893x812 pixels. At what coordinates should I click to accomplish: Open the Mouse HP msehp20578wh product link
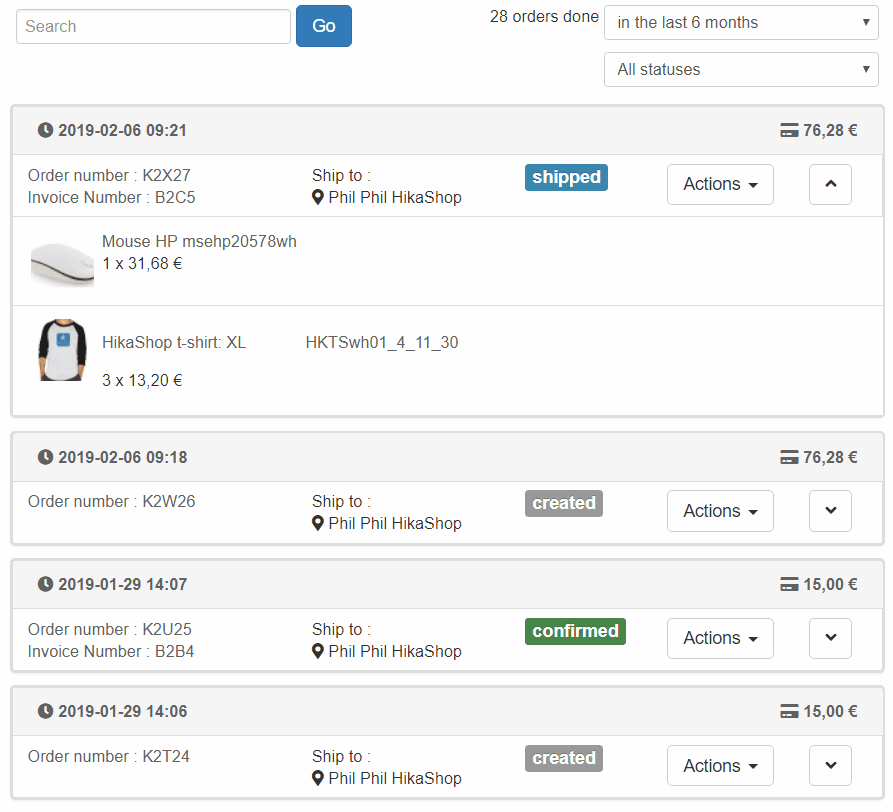pyautogui.click(x=199, y=241)
